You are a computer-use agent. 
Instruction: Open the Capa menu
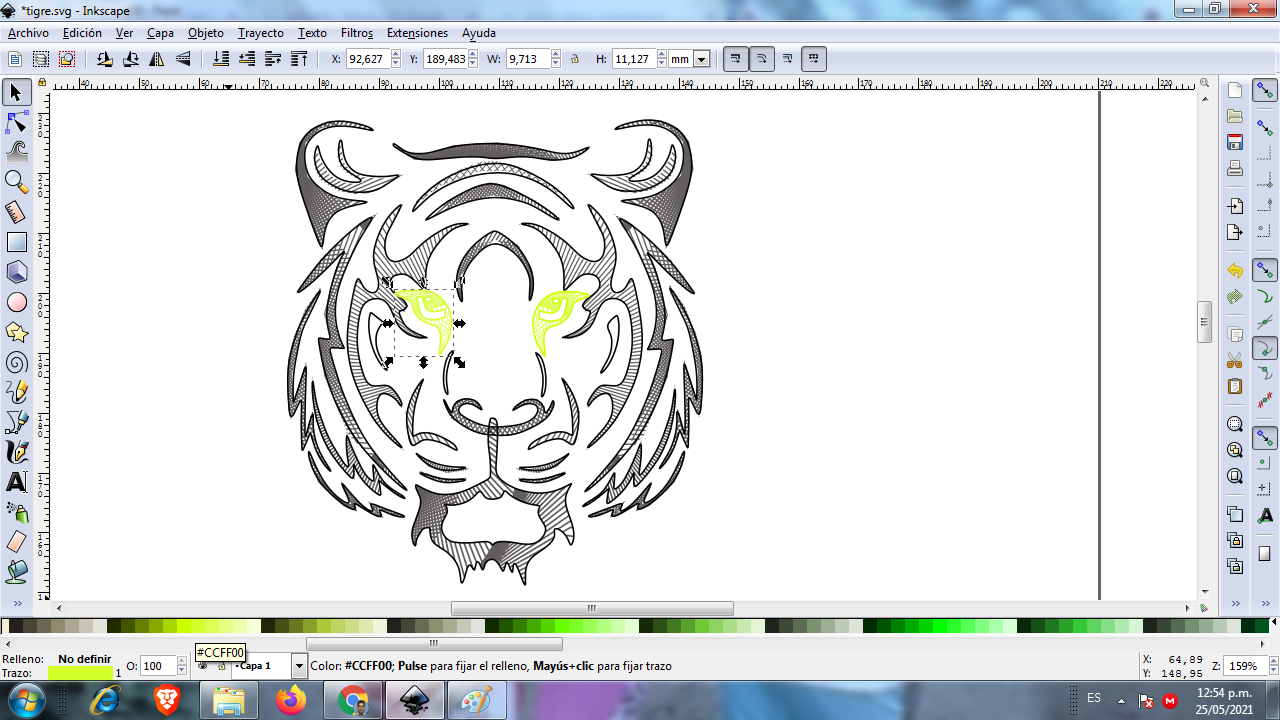[x=160, y=33]
